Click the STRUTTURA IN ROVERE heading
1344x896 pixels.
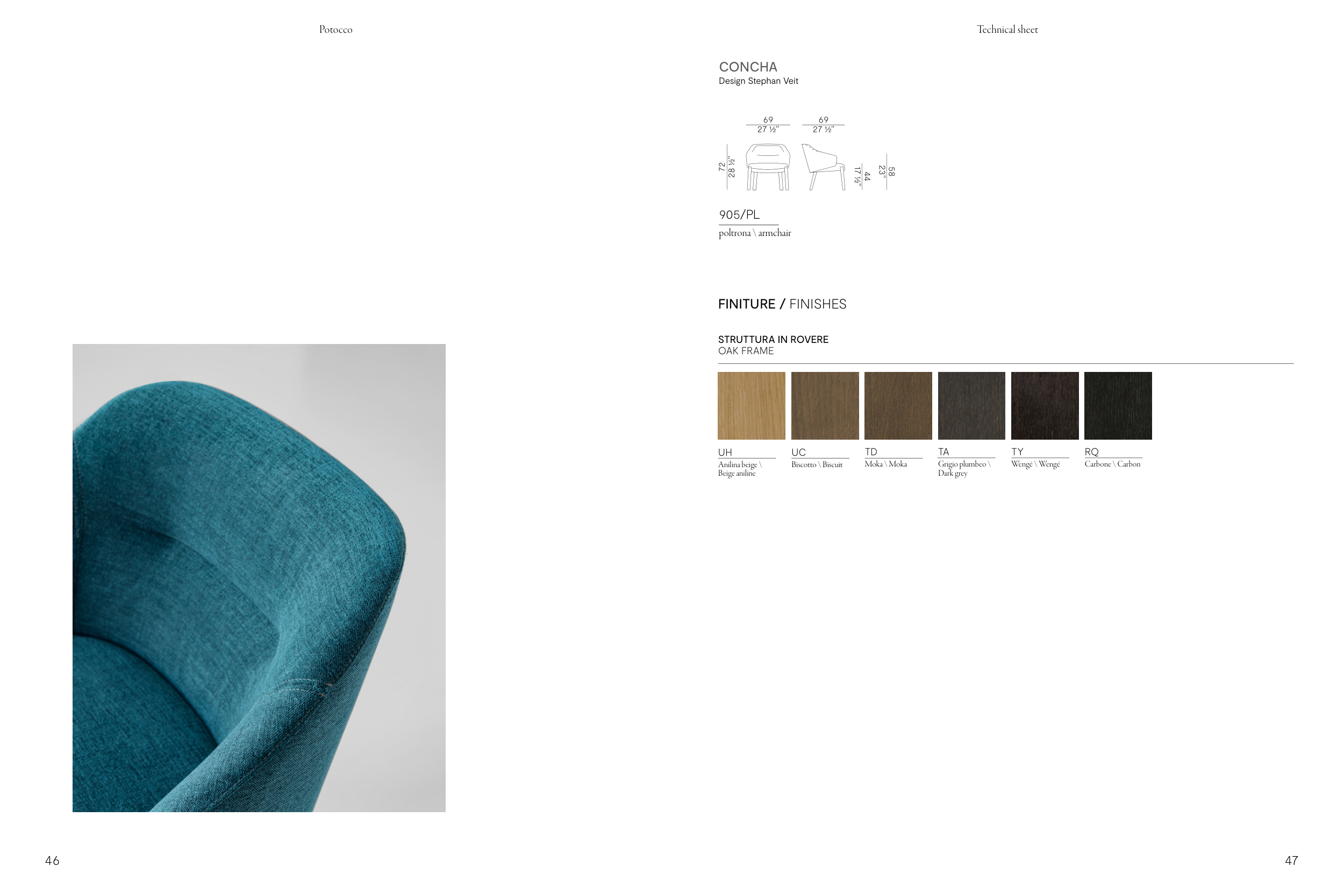point(773,340)
